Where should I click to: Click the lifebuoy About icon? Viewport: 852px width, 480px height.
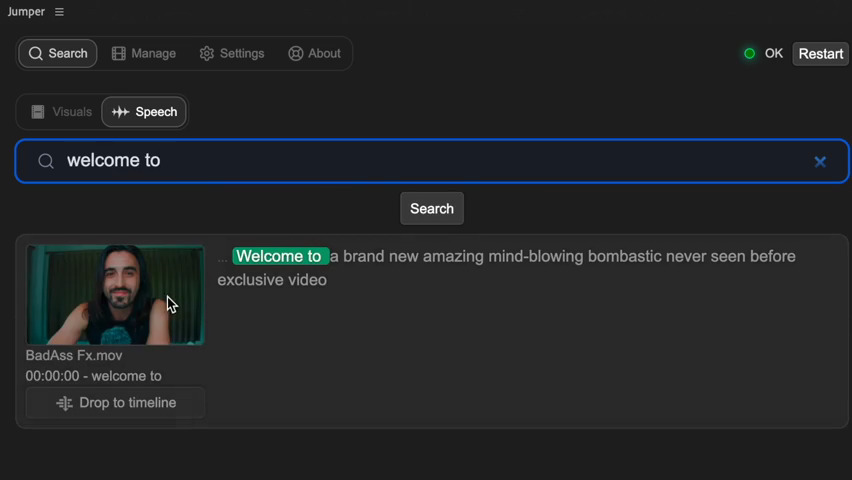296,53
